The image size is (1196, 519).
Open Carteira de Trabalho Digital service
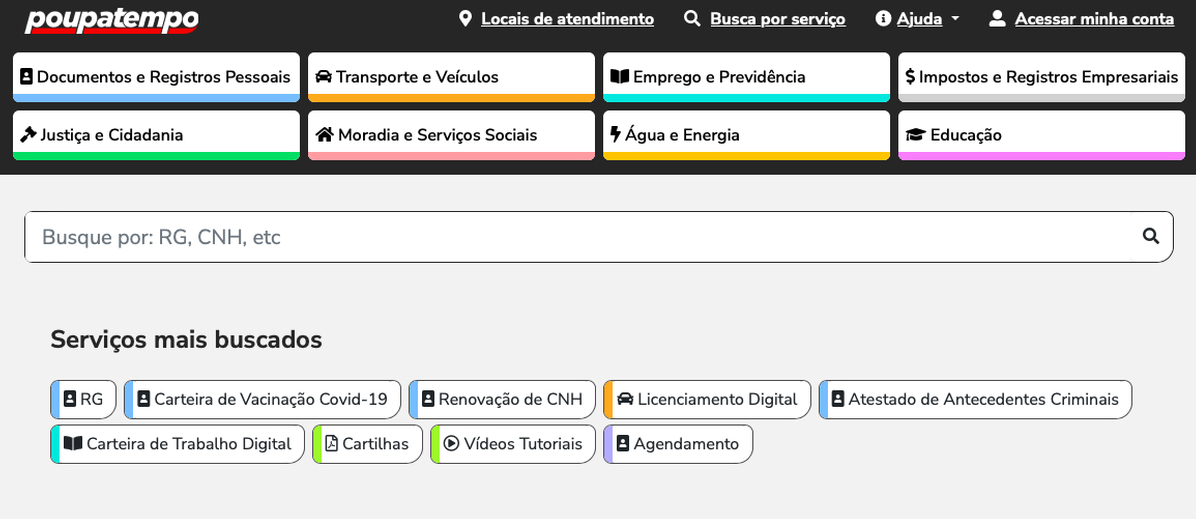178,444
